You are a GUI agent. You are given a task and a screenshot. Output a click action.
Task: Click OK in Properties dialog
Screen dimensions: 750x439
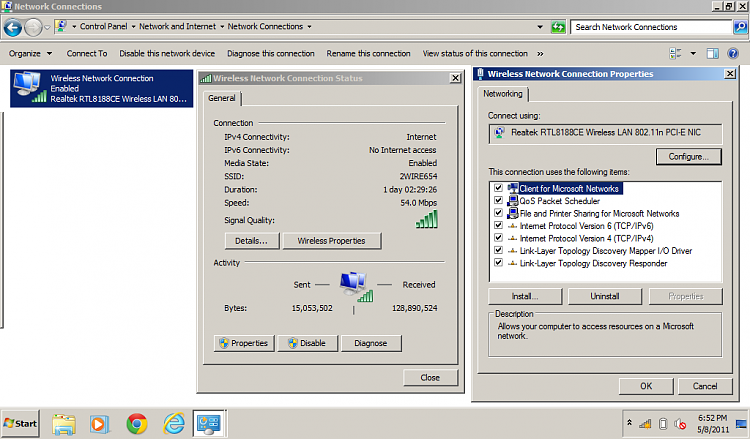click(646, 386)
